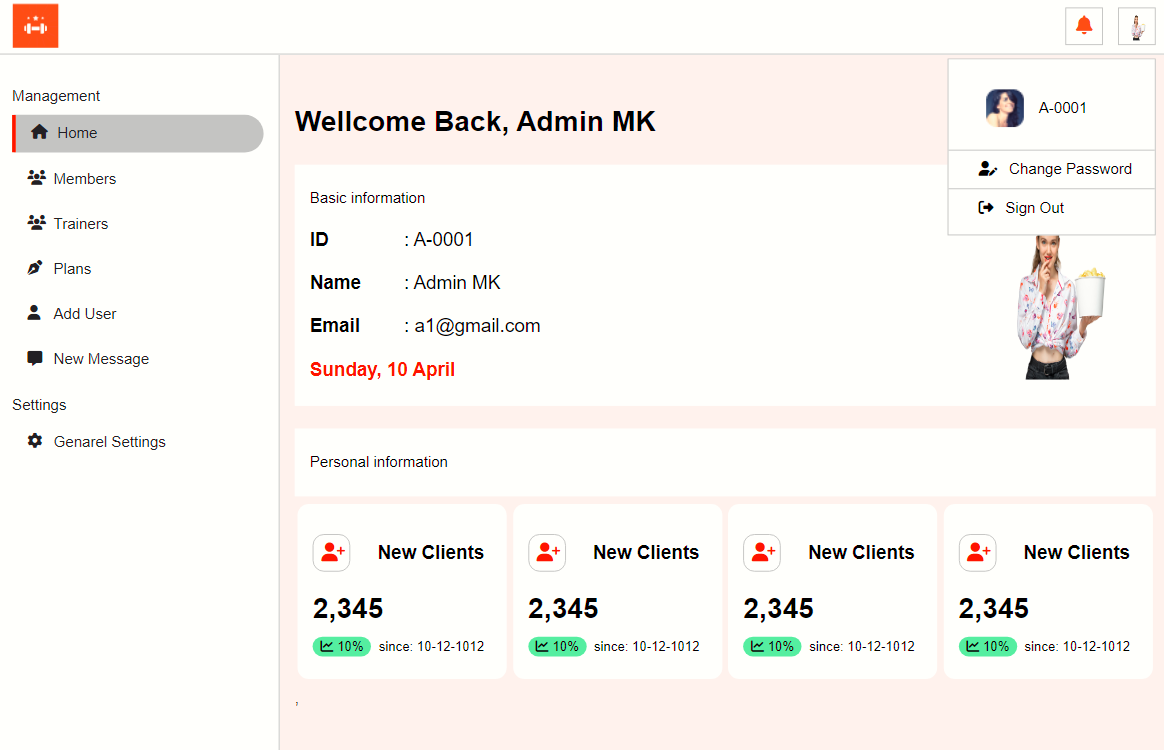Choose Change Password text in dropdown
The image size is (1164, 750).
1070,169
